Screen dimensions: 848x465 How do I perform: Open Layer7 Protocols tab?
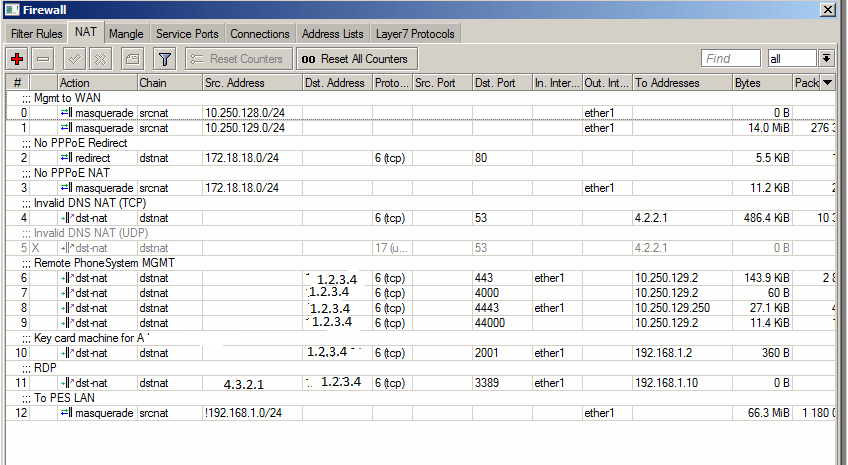click(415, 34)
